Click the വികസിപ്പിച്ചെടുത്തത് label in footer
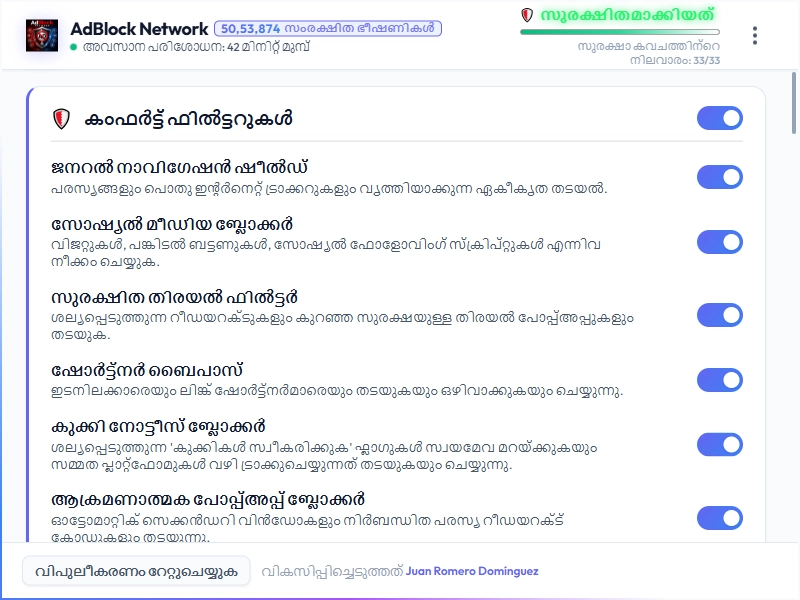 click(332, 571)
